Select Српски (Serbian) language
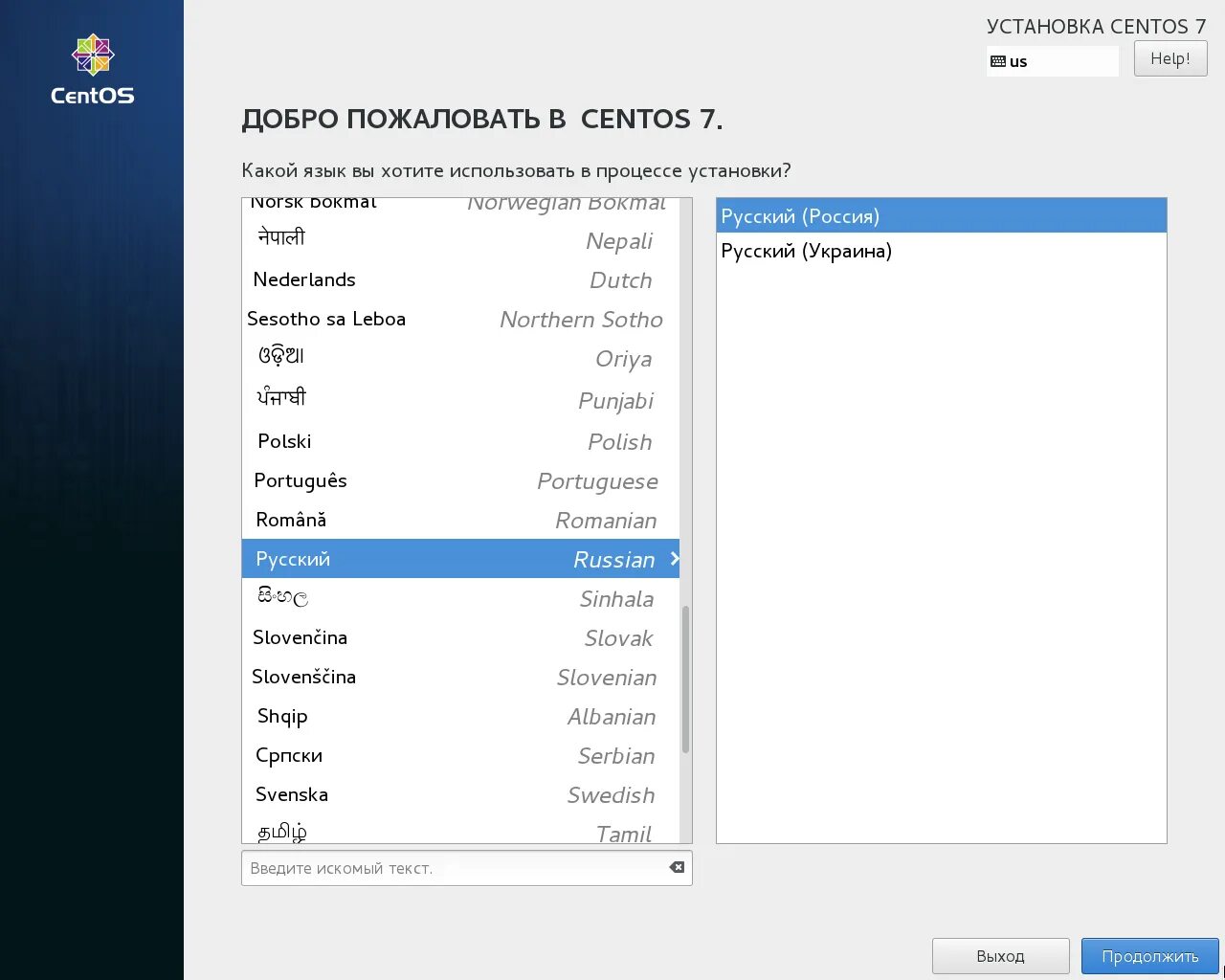 460,755
